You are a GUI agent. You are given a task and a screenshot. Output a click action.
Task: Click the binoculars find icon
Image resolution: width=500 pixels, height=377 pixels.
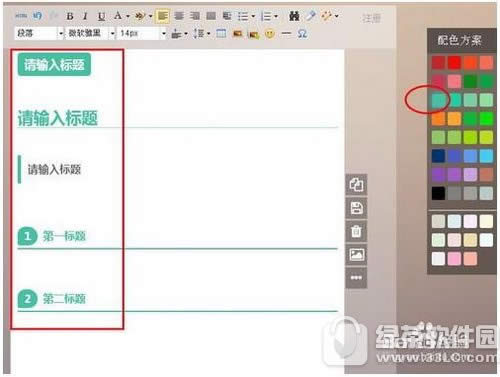pyautogui.click(x=294, y=16)
